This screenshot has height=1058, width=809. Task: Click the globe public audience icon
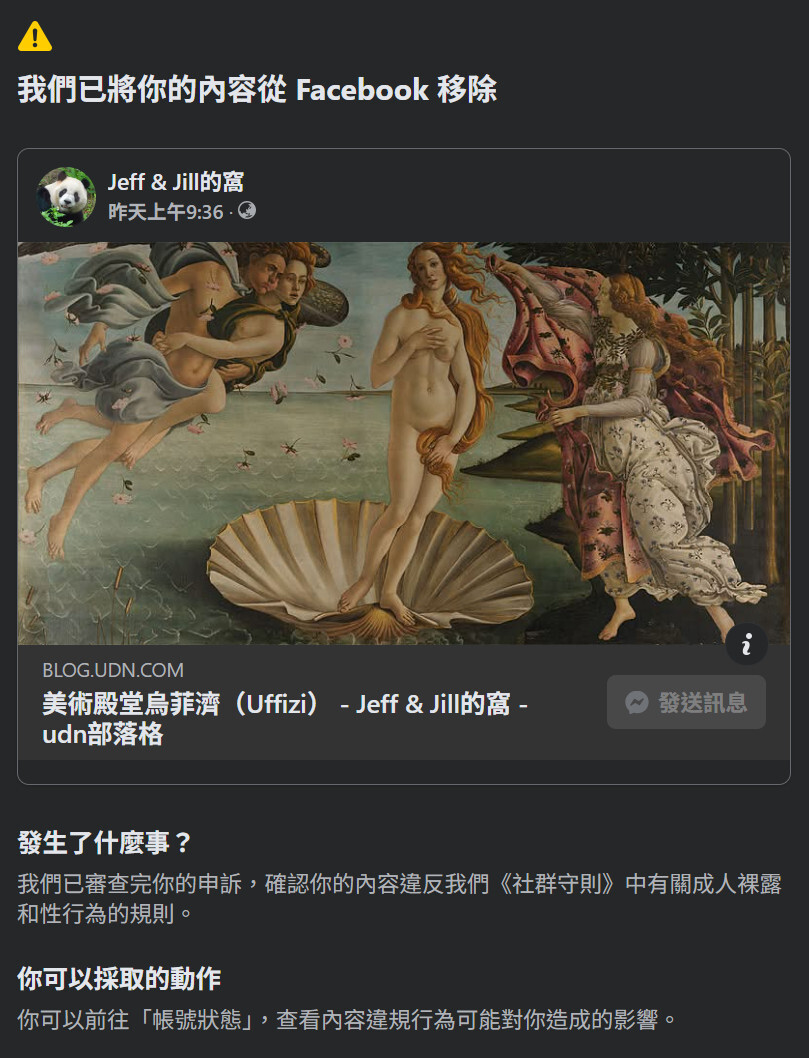(x=247, y=211)
